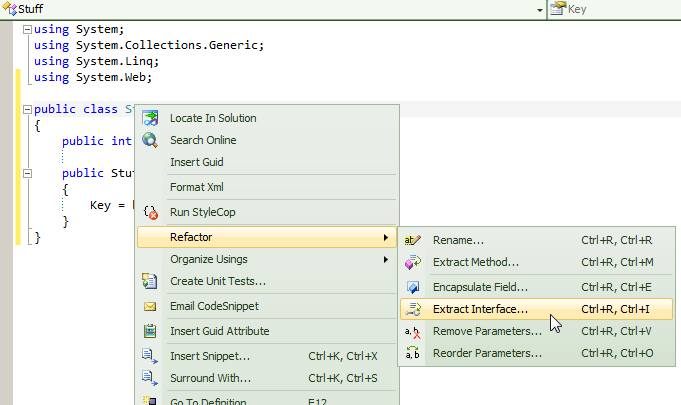The height and width of the screenshot is (405, 681).
Task: Click the Rename refactor icon
Action: (x=413, y=240)
